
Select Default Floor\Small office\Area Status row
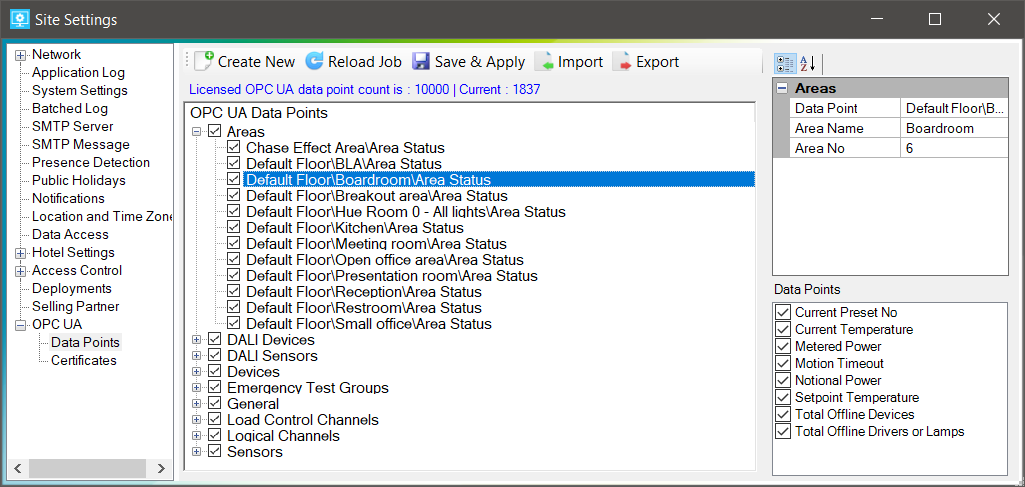(x=369, y=324)
